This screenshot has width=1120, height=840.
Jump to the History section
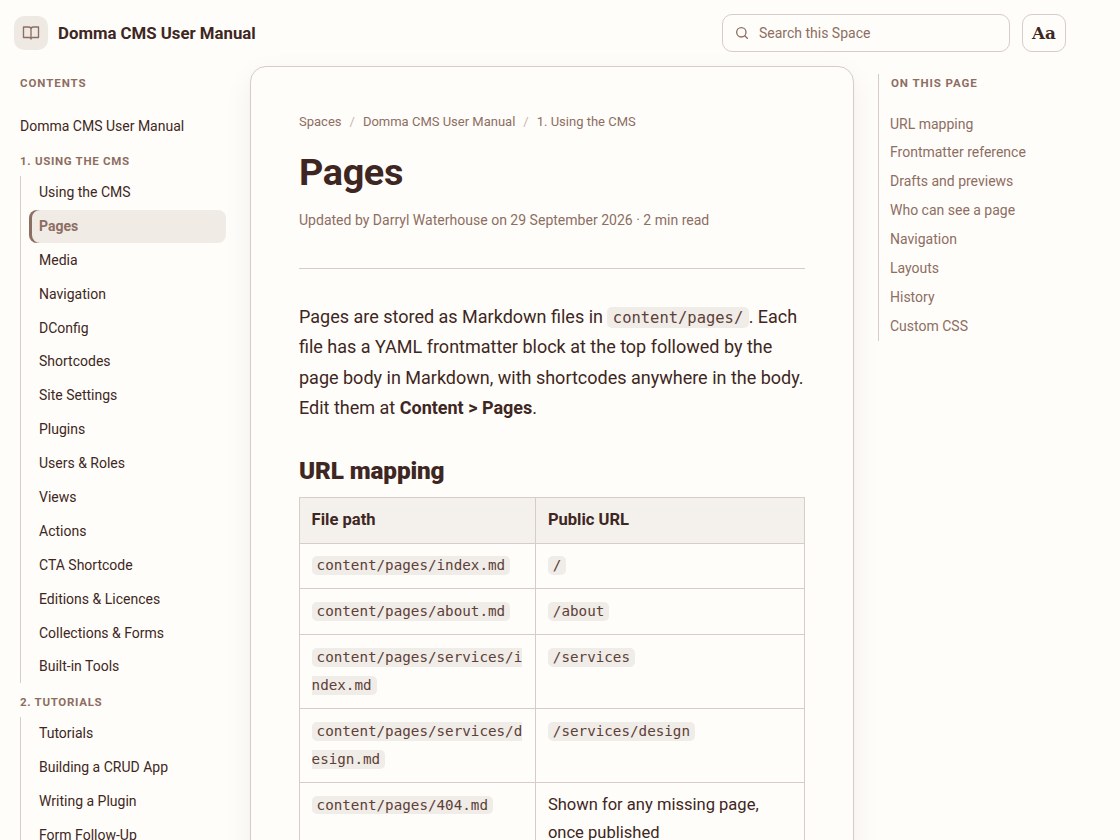tap(912, 297)
